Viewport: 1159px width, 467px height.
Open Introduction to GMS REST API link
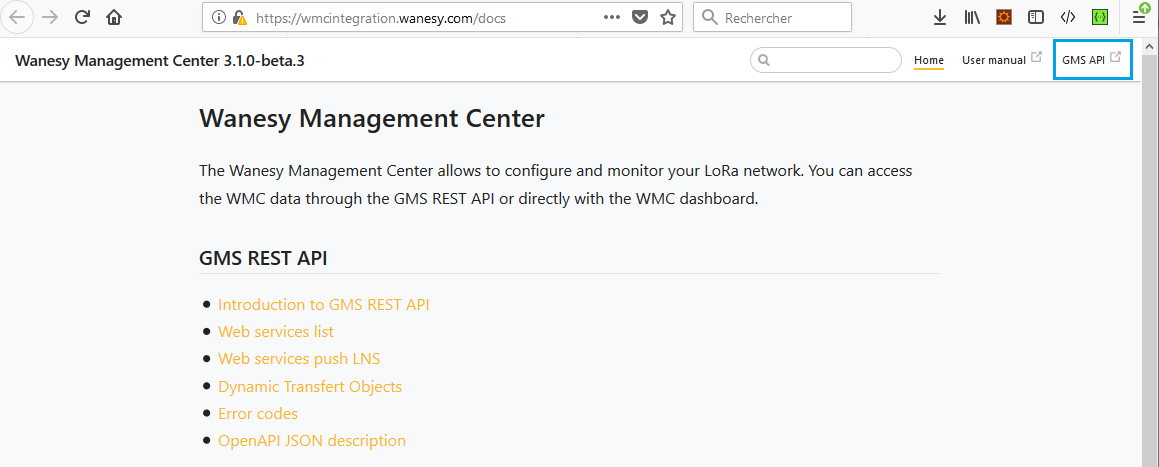[x=323, y=305]
